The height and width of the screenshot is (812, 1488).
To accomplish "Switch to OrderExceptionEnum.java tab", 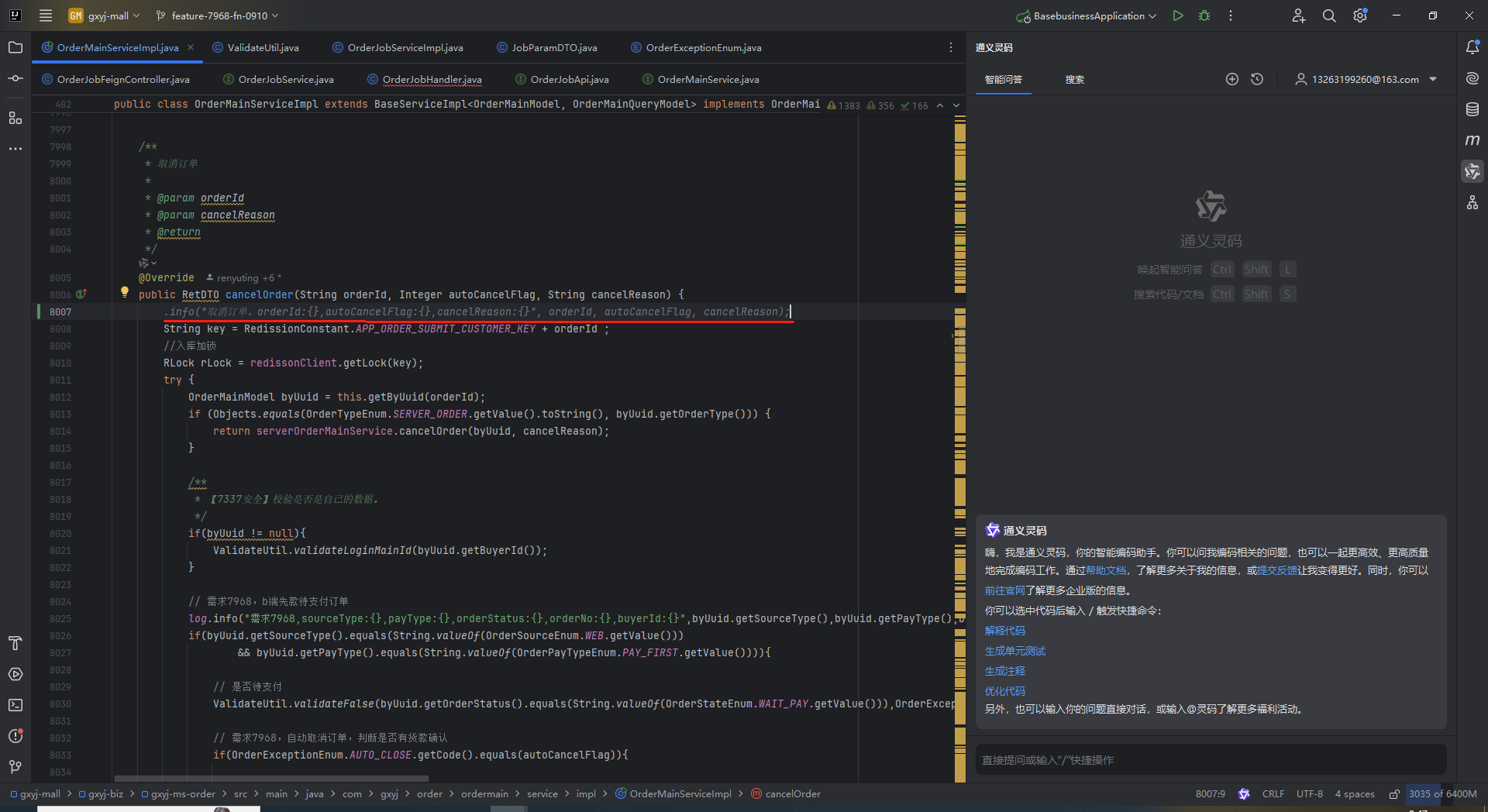I will tap(696, 47).
